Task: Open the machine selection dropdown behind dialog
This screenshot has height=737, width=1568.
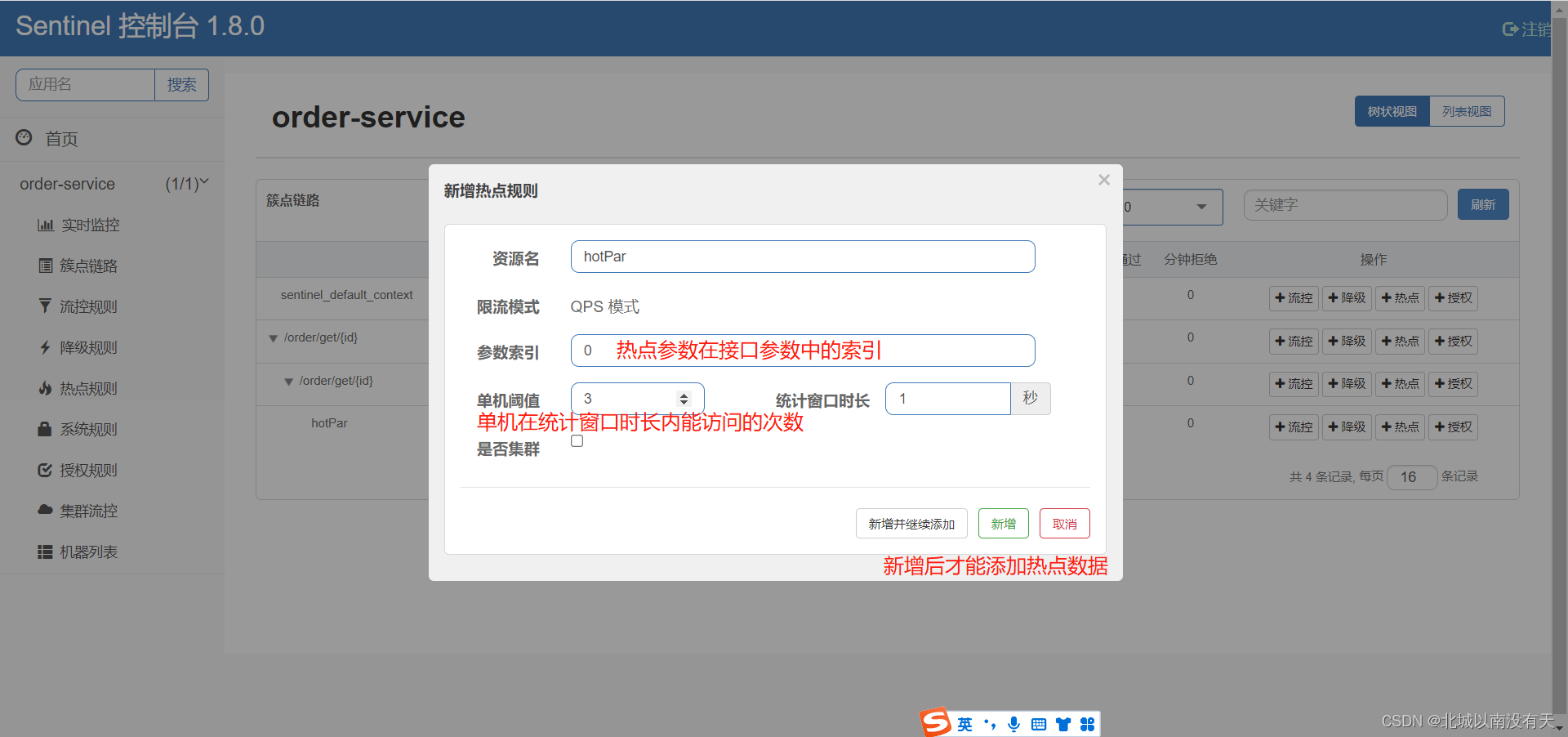Action: (1173, 207)
